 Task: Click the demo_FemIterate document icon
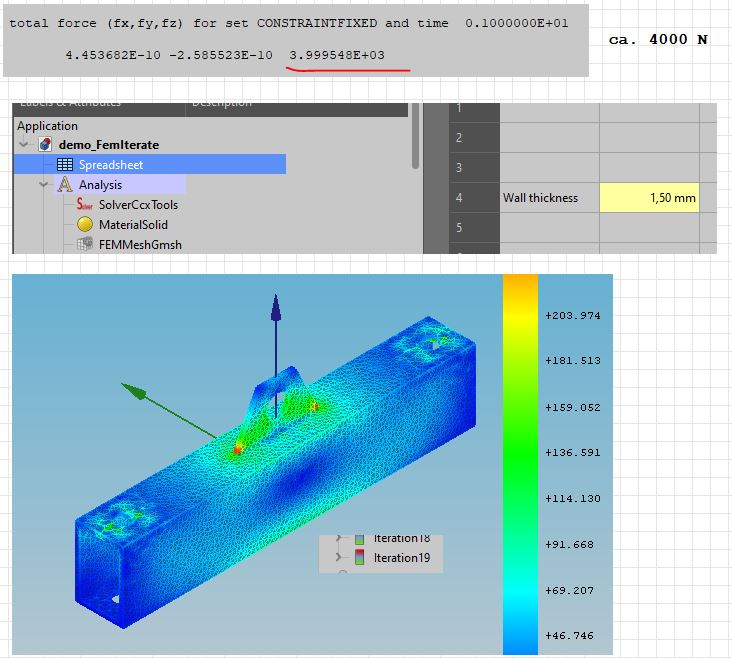[45, 145]
